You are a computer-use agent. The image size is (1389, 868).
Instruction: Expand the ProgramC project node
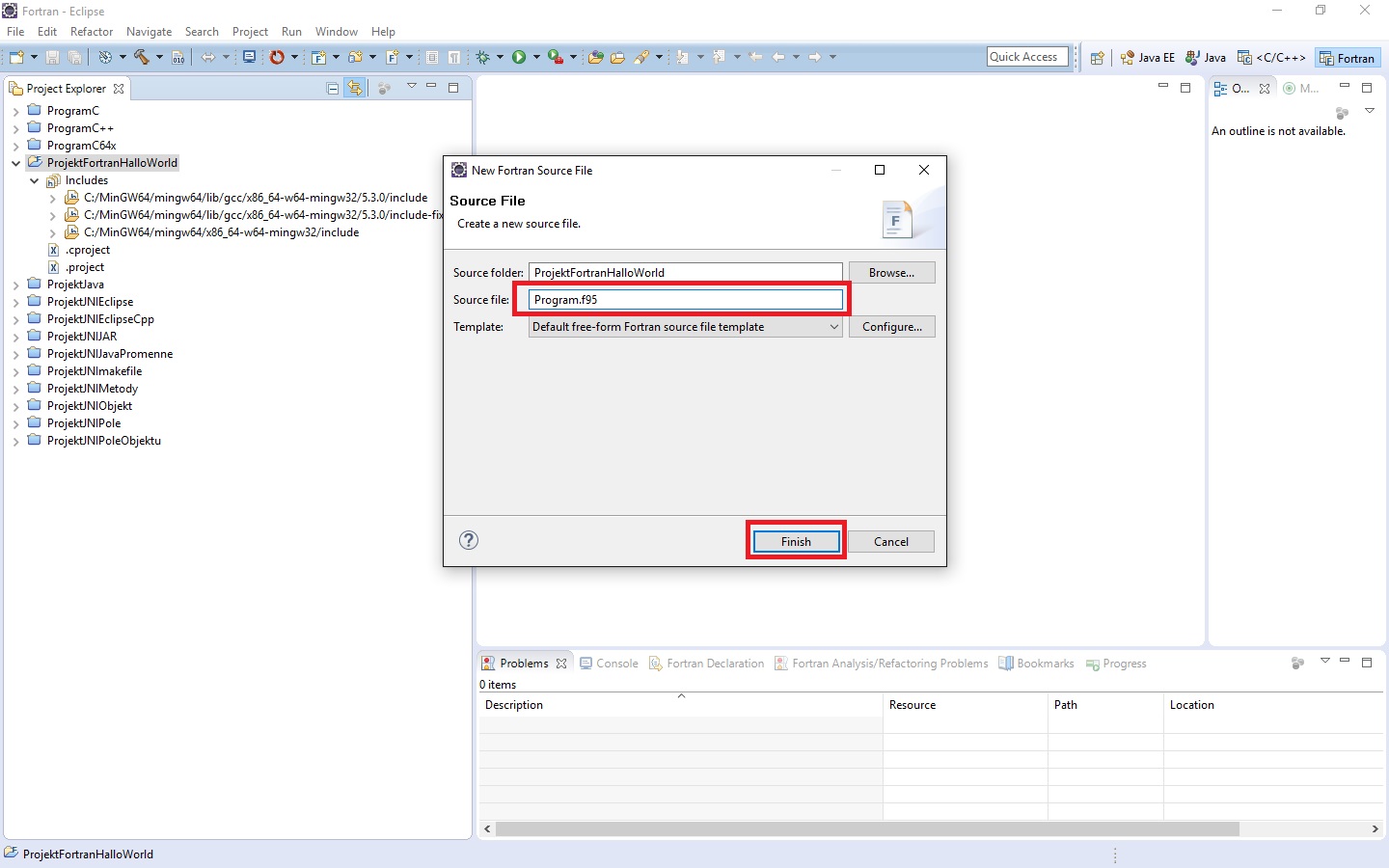pos(15,112)
